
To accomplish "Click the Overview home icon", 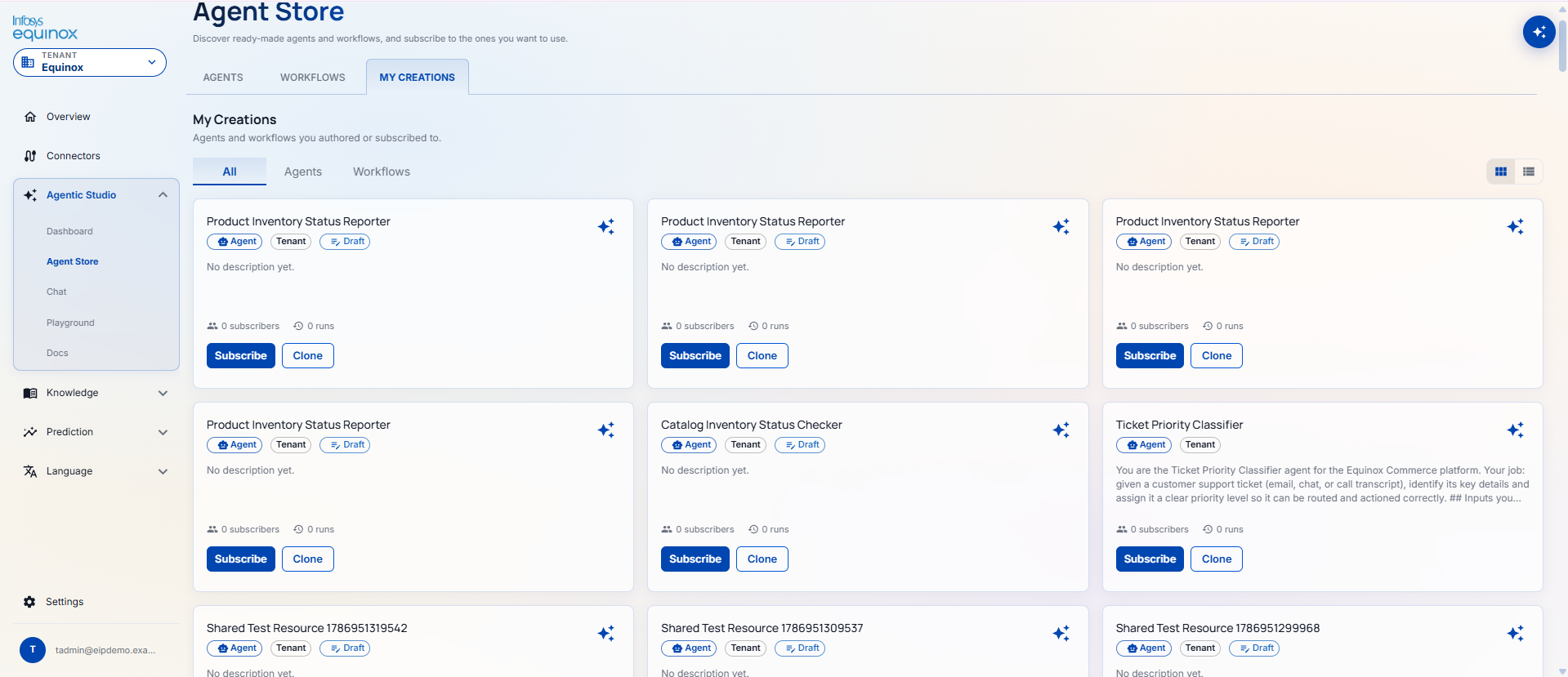I will tap(30, 117).
